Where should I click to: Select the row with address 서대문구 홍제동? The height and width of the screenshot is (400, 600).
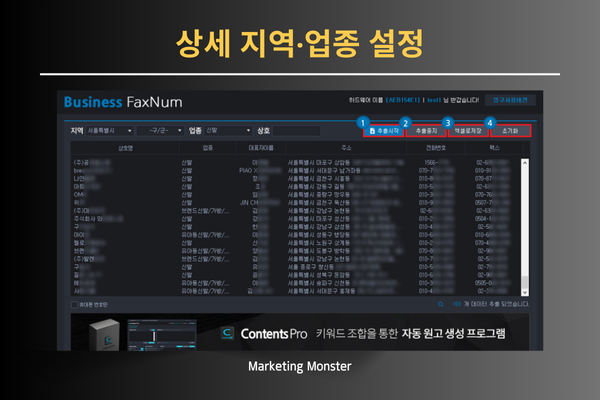(x=296, y=291)
